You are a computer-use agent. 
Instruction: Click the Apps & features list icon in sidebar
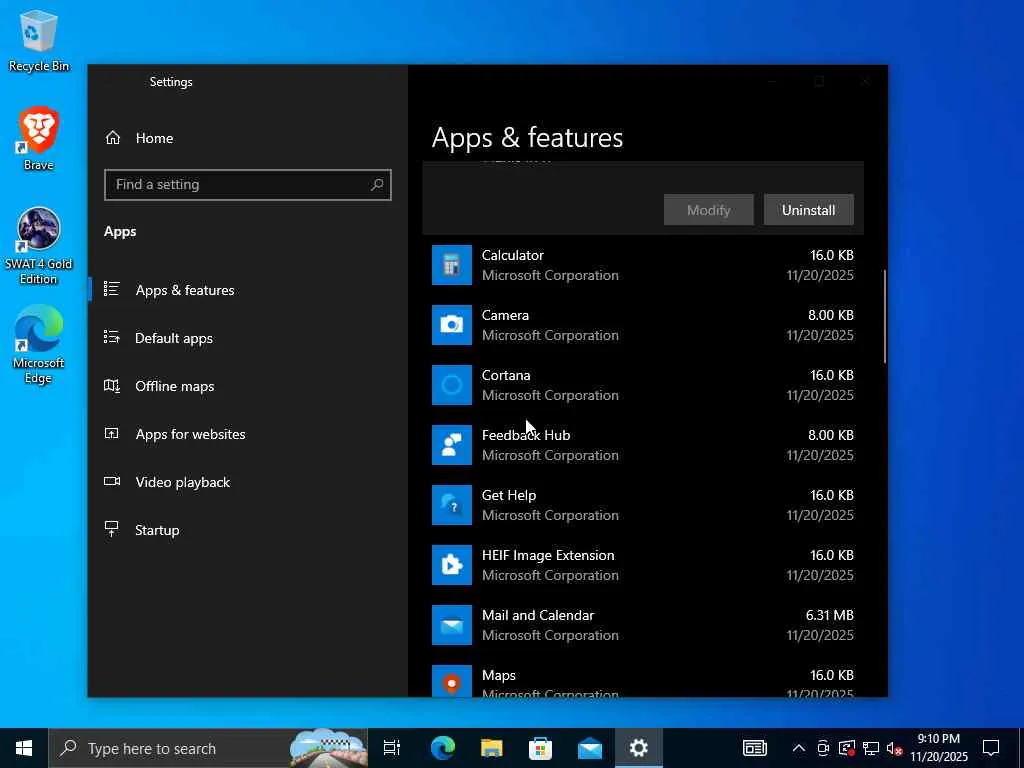pyautogui.click(x=112, y=289)
